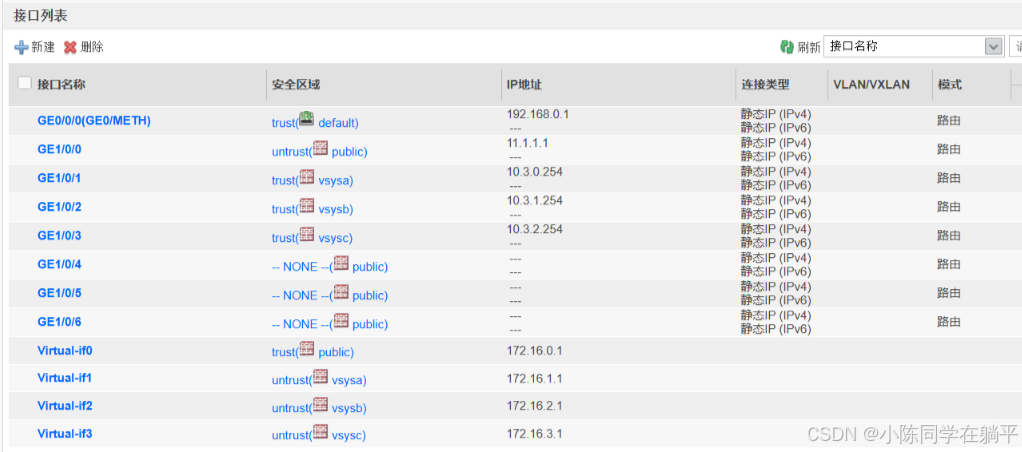Click 'untrust(' zone link in Virtual-if2 row
Image resolution: width=1022 pixels, height=452 pixels.
(291, 408)
